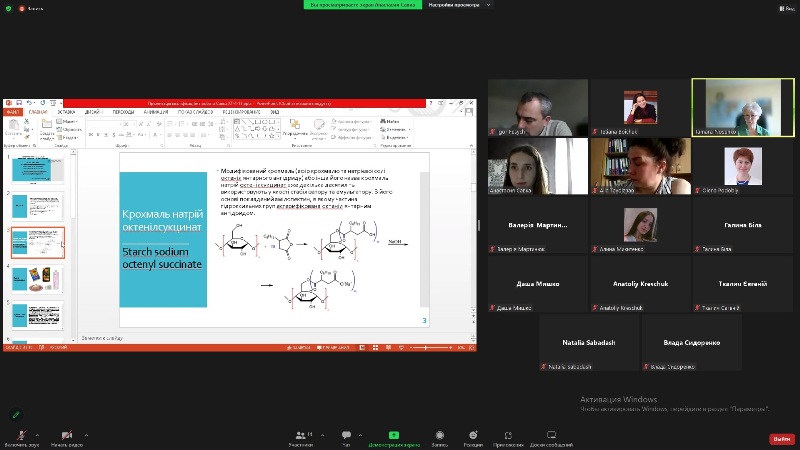The image size is (800, 450).
Task: Click the Comments button in status bar
Action: pyautogui.click(x=333, y=347)
